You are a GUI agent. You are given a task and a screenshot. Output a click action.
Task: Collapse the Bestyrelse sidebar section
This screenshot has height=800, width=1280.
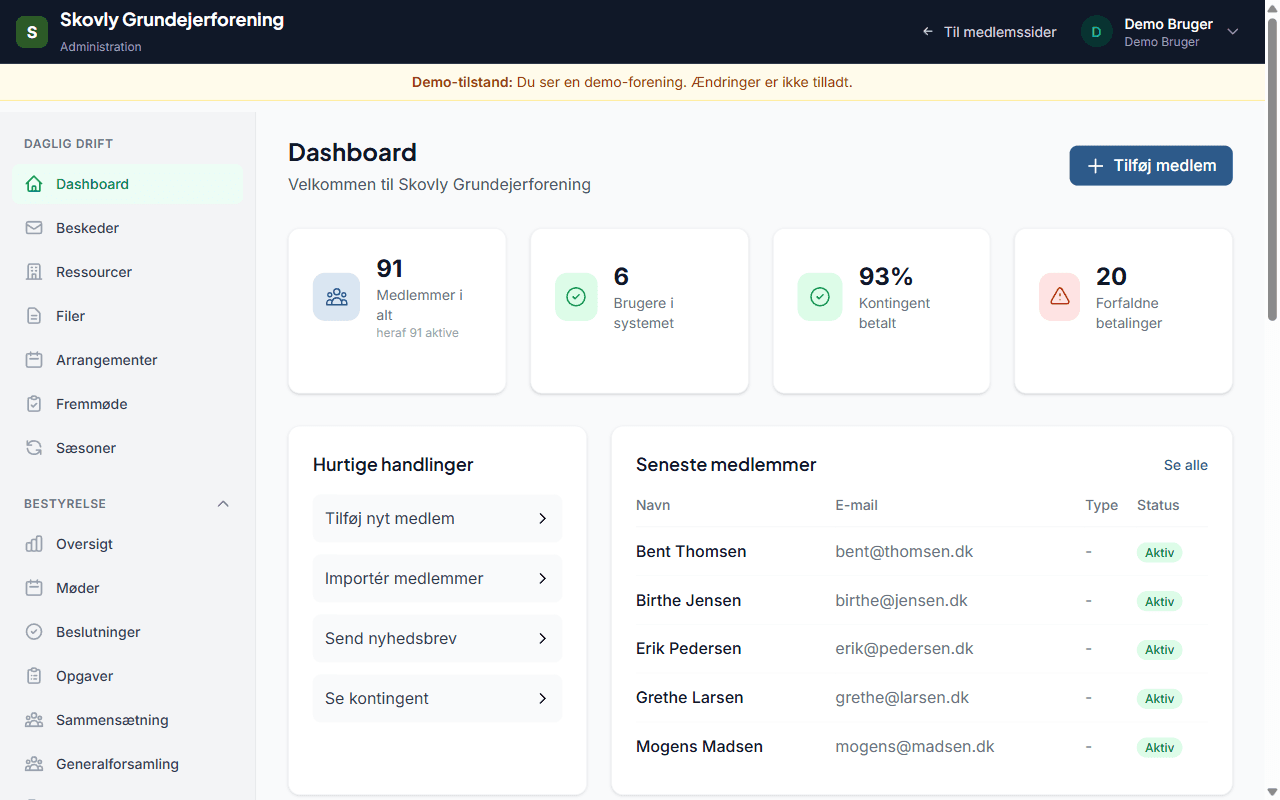click(x=224, y=504)
